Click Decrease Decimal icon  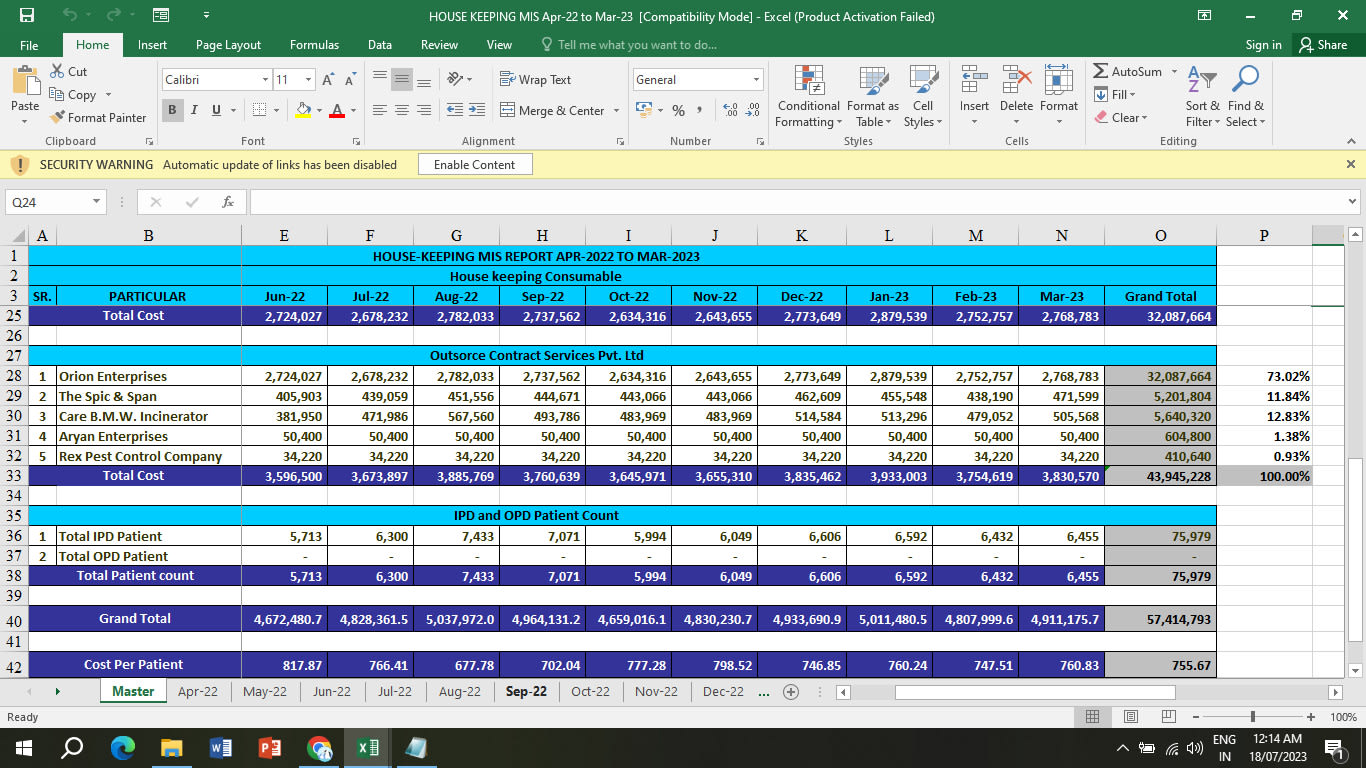(x=753, y=110)
